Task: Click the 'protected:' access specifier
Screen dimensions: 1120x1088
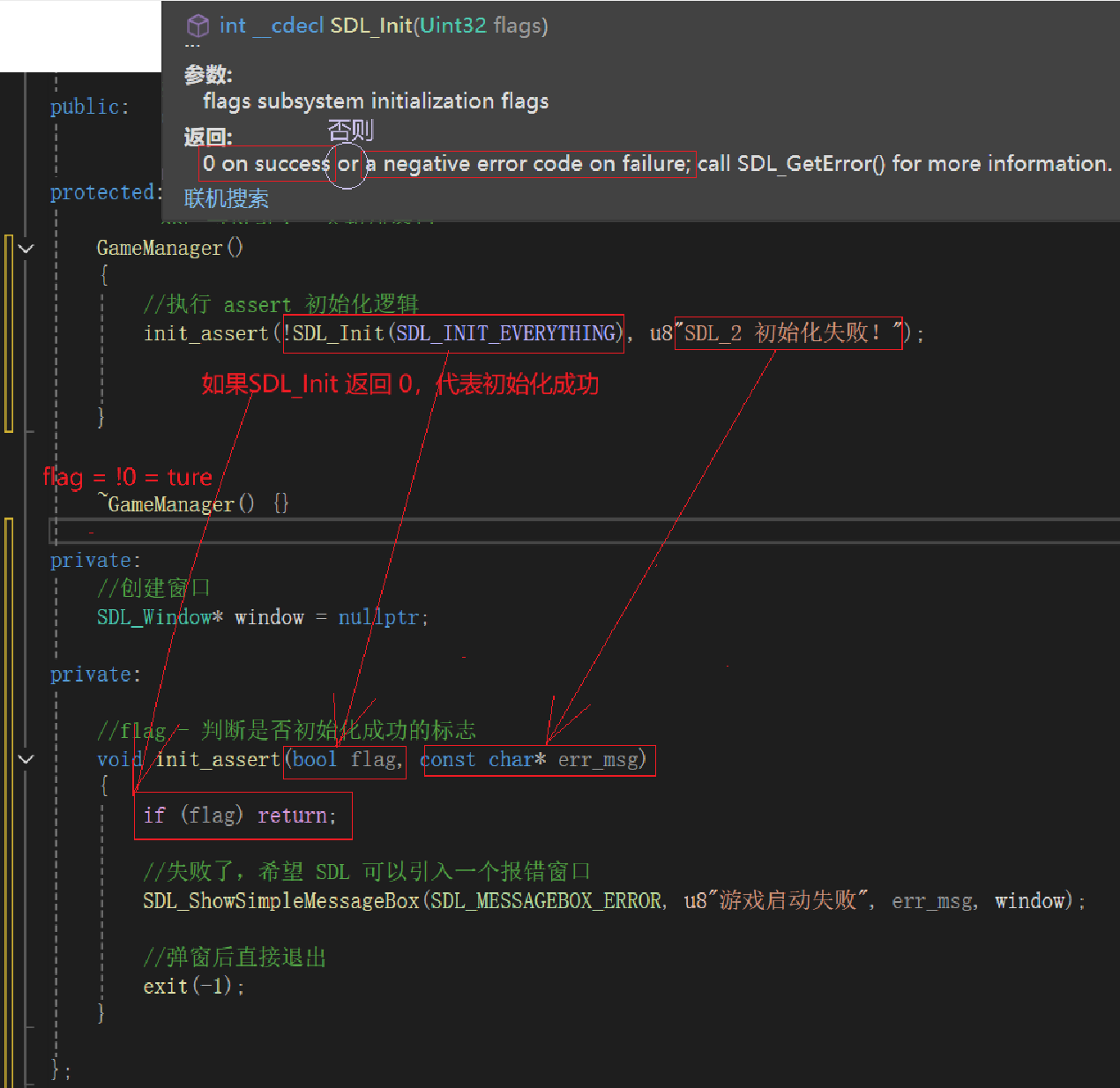Action: point(106,192)
